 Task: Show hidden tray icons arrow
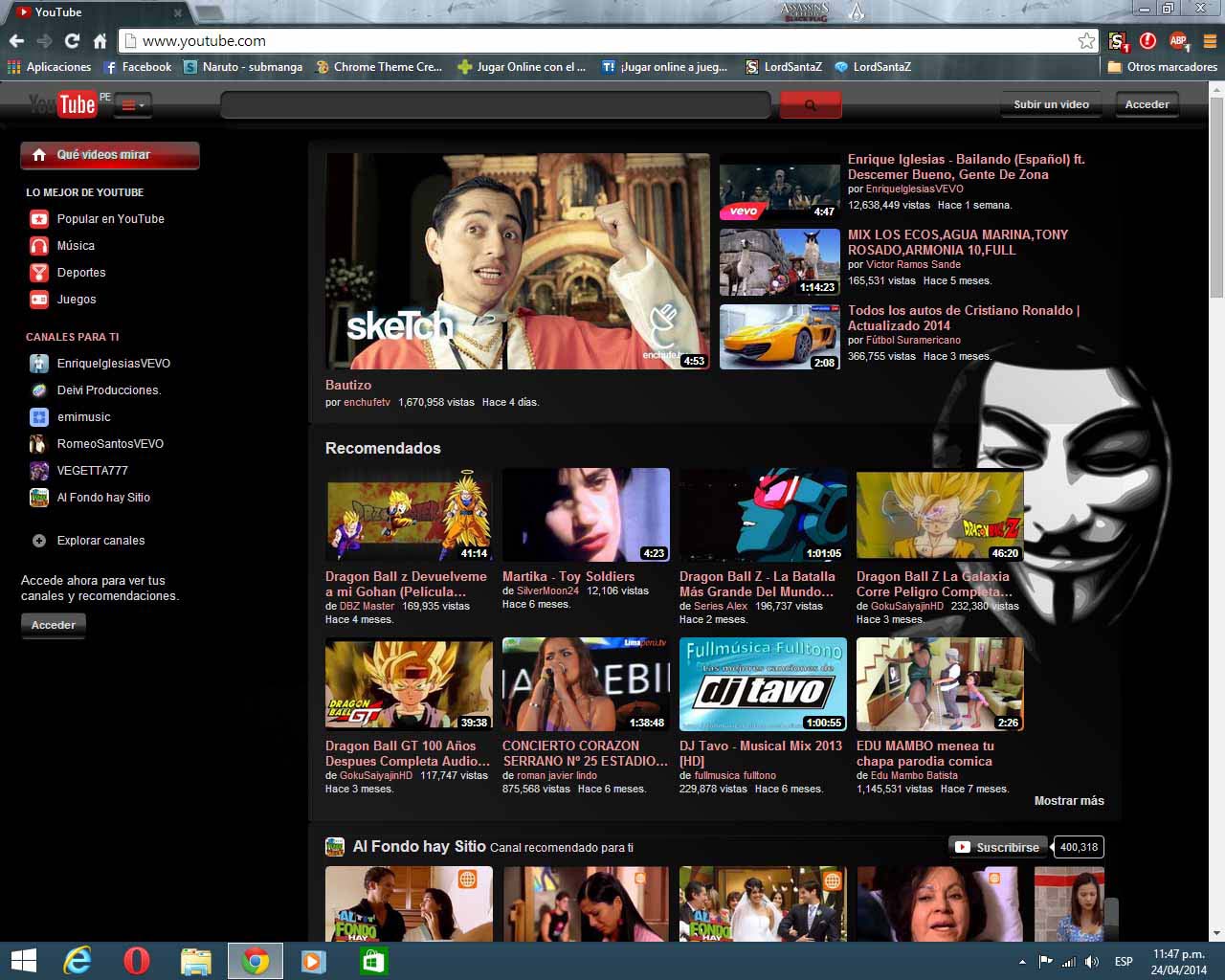[x=1022, y=961]
